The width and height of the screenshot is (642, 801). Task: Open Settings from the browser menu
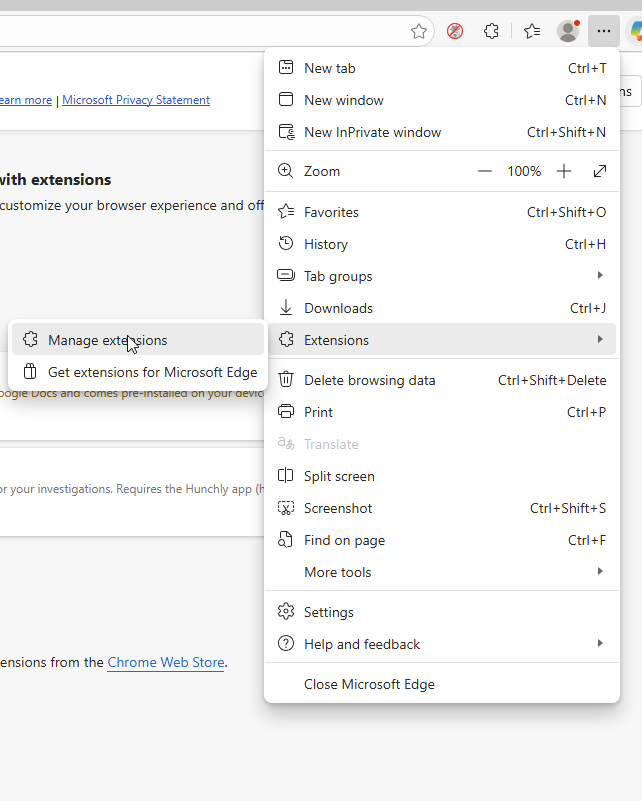329,612
